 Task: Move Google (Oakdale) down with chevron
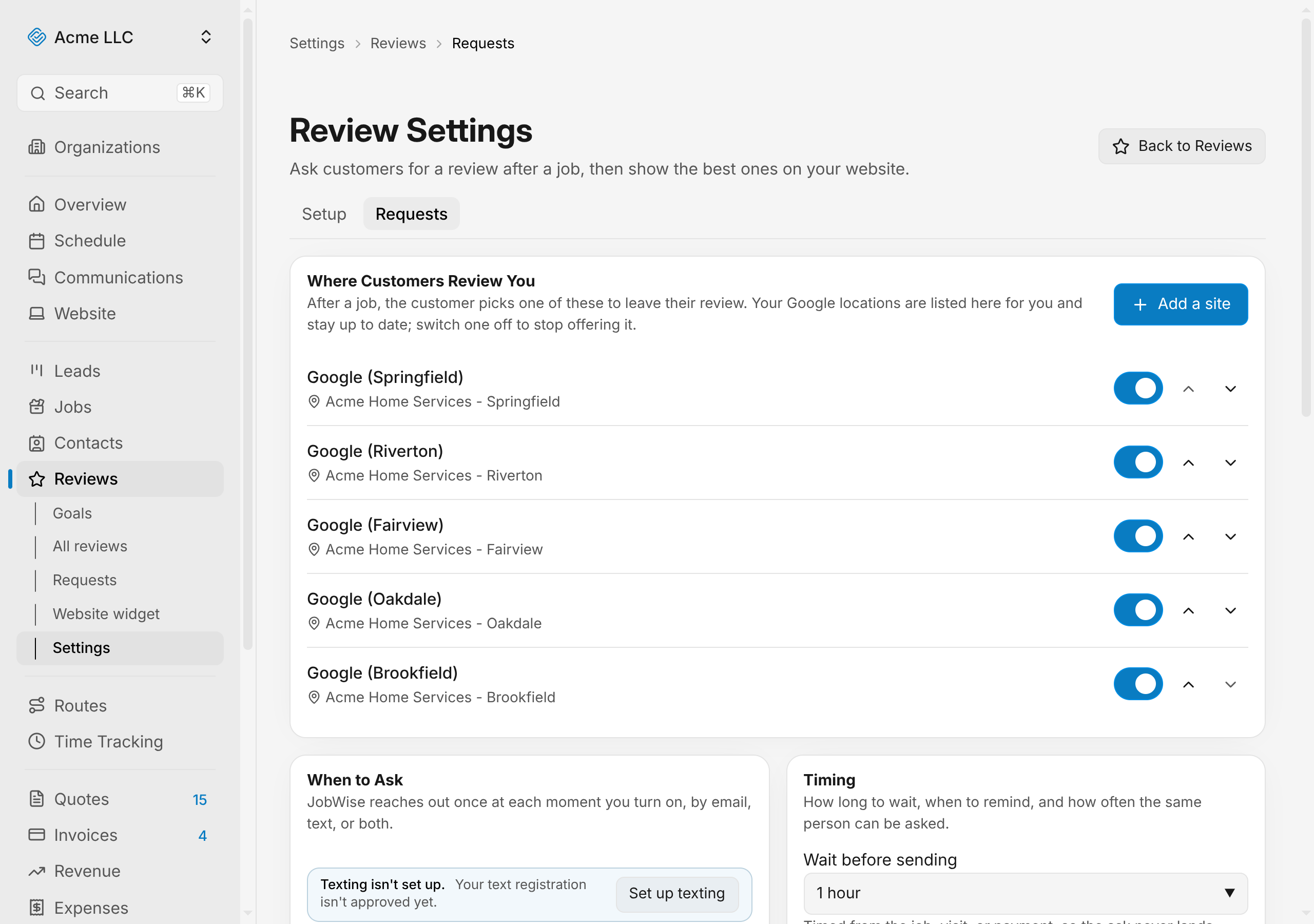click(x=1230, y=610)
